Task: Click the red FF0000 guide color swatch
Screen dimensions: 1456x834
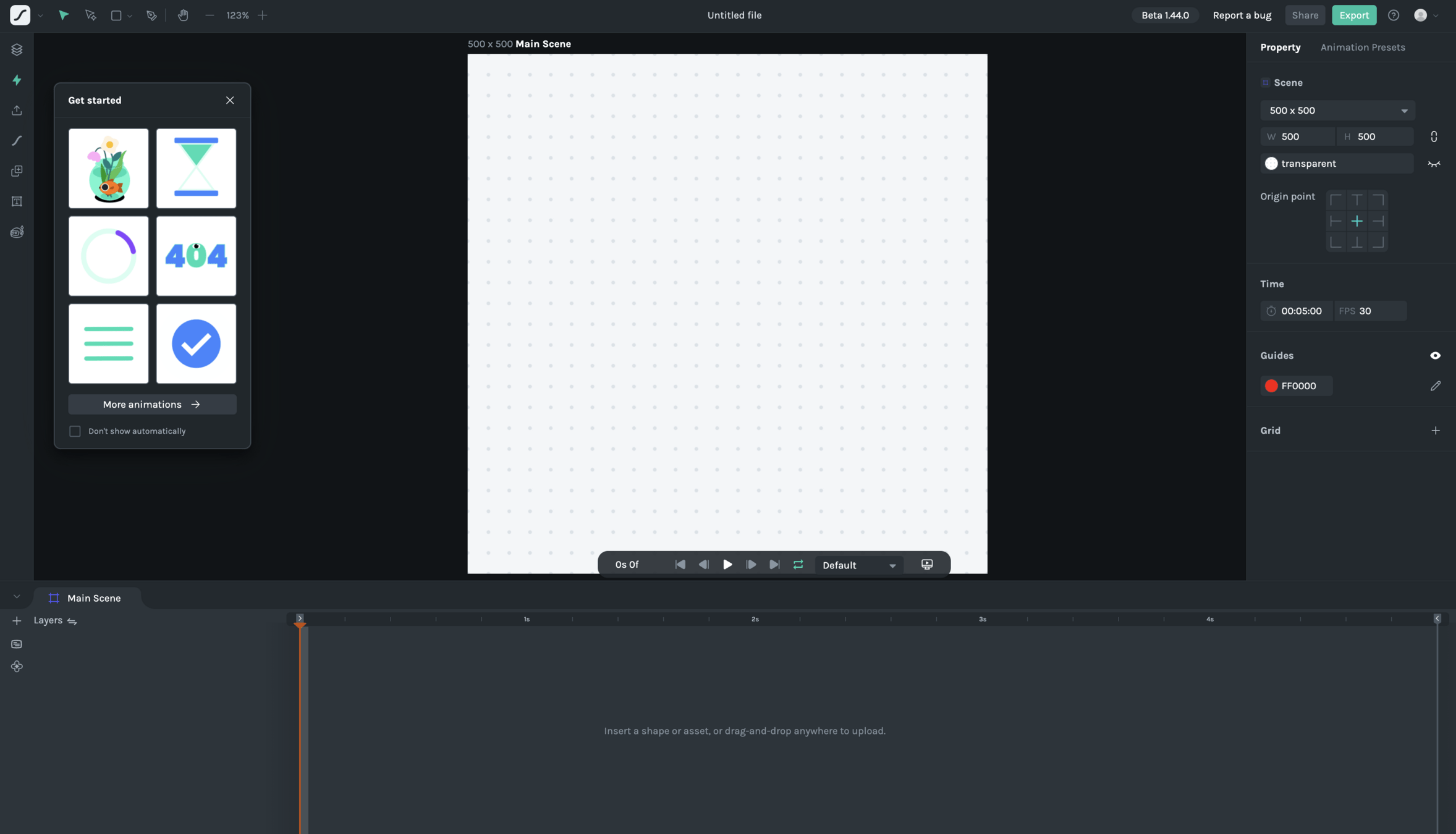Action: pos(1271,386)
